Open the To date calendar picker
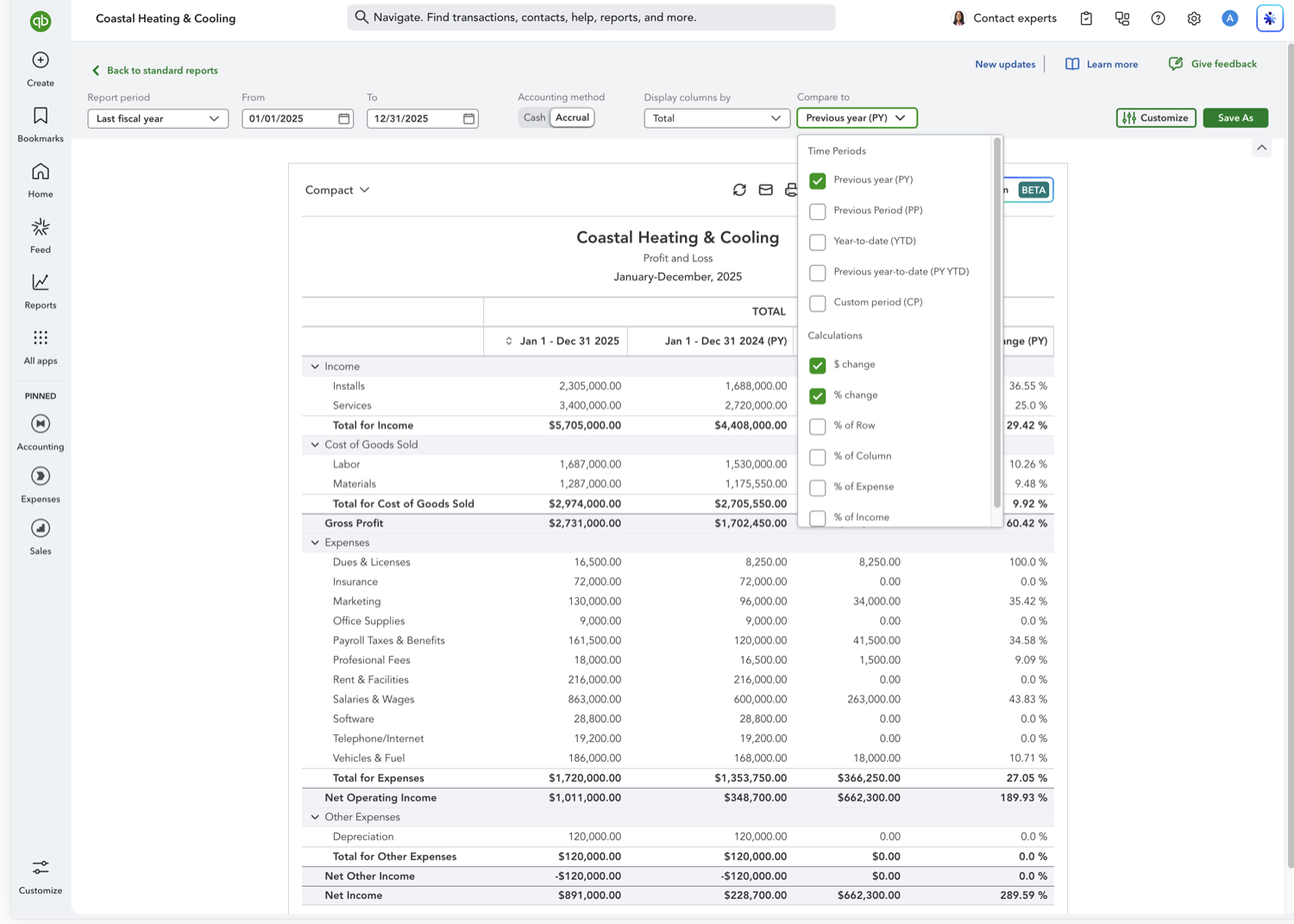The height and width of the screenshot is (924, 1294). click(468, 118)
